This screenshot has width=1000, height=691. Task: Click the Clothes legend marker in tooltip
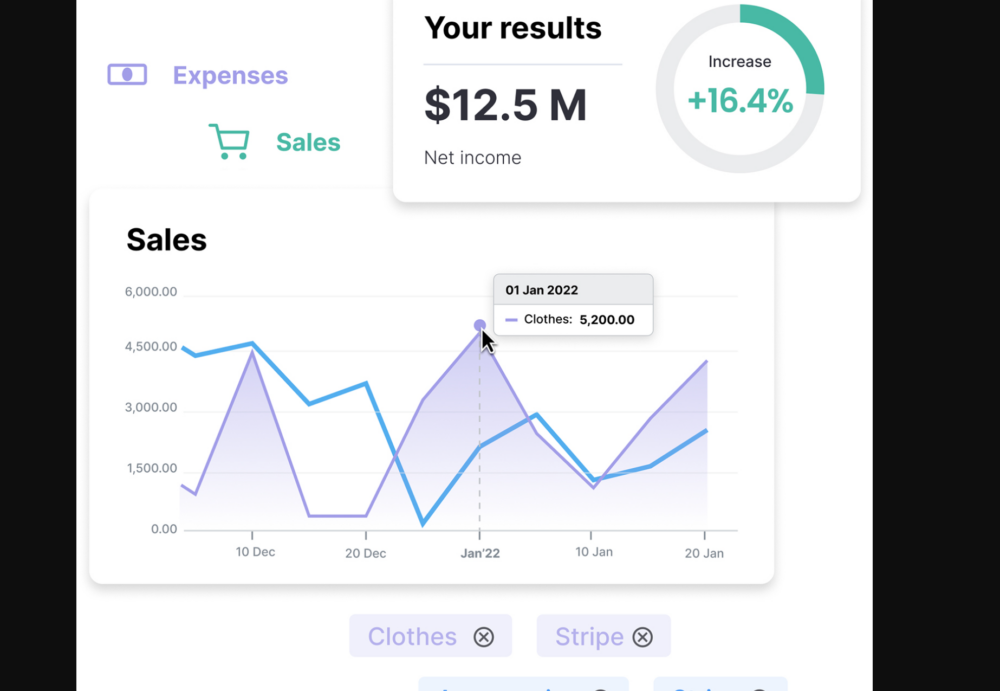[512, 320]
